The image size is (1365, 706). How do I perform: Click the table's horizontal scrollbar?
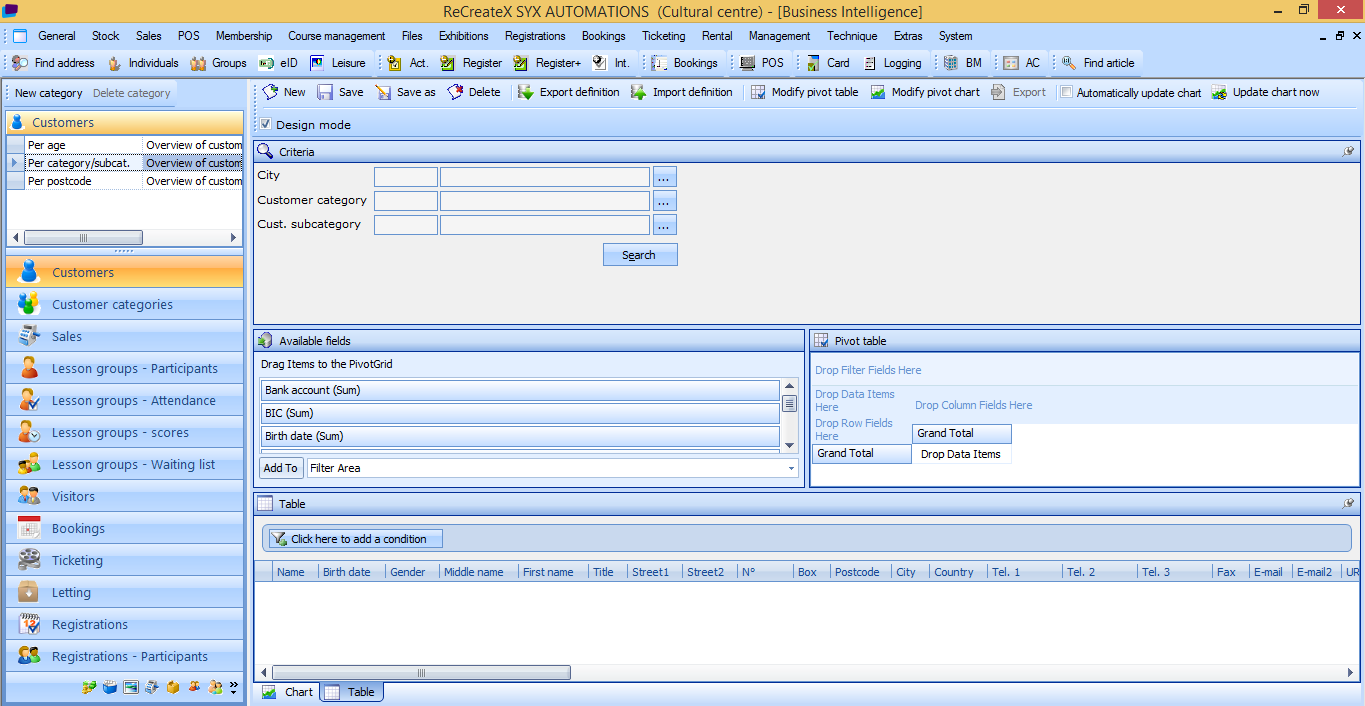click(420, 673)
